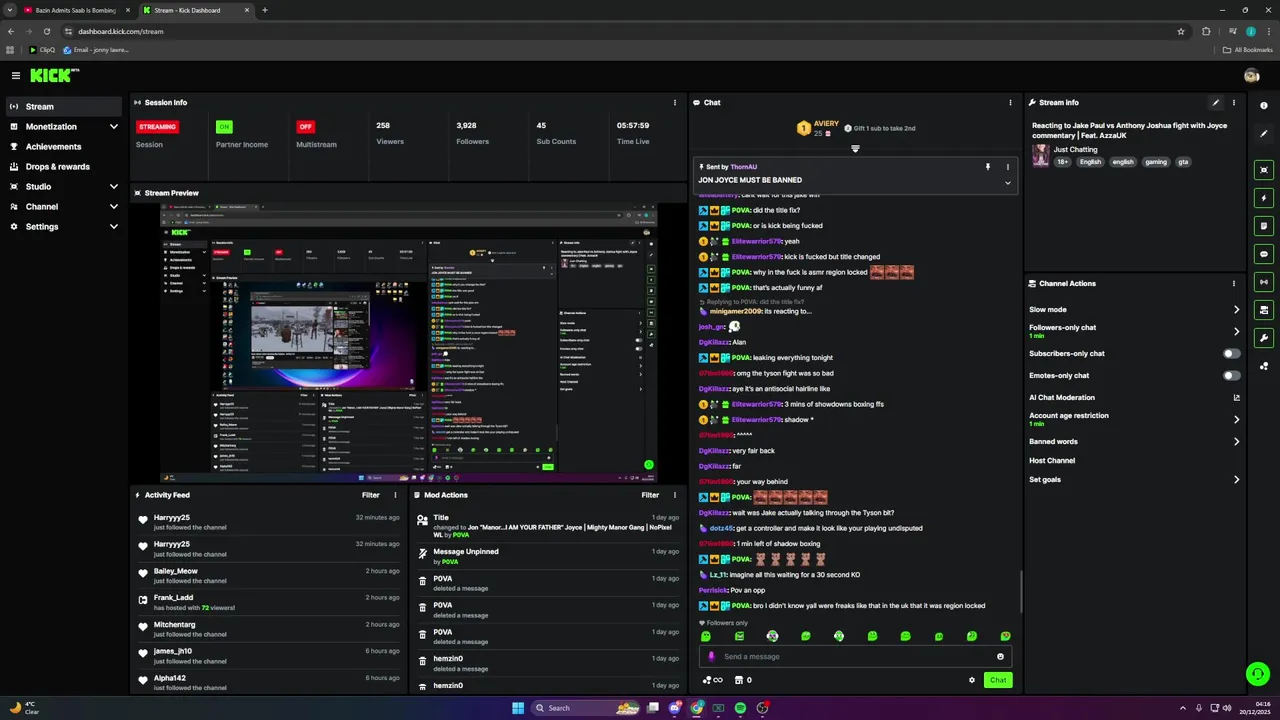This screenshot has height=720, width=1280.
Task: Open Spotify from the taskbar
Action: pyautogui.click(x=740, y=708)
